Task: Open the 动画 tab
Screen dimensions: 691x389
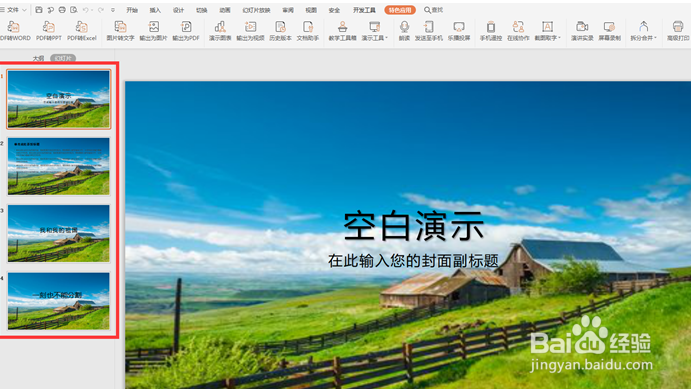Action: point(225,10)
